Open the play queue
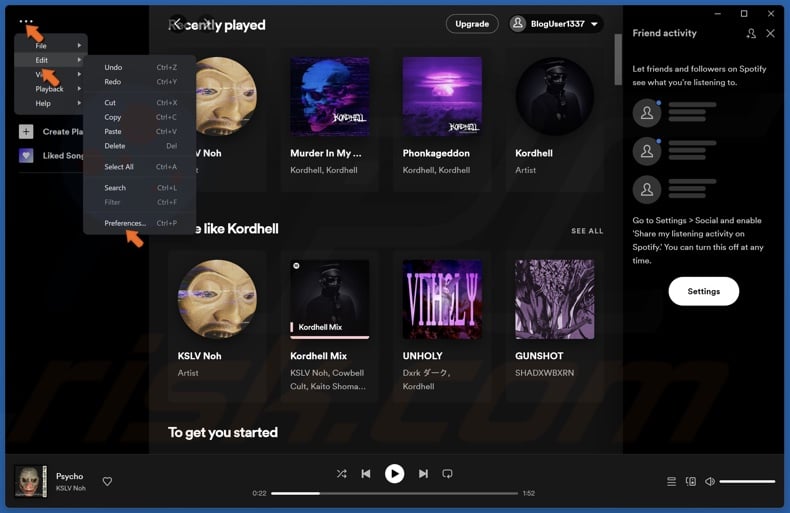The image size is (790, 513). coord(672,482)
